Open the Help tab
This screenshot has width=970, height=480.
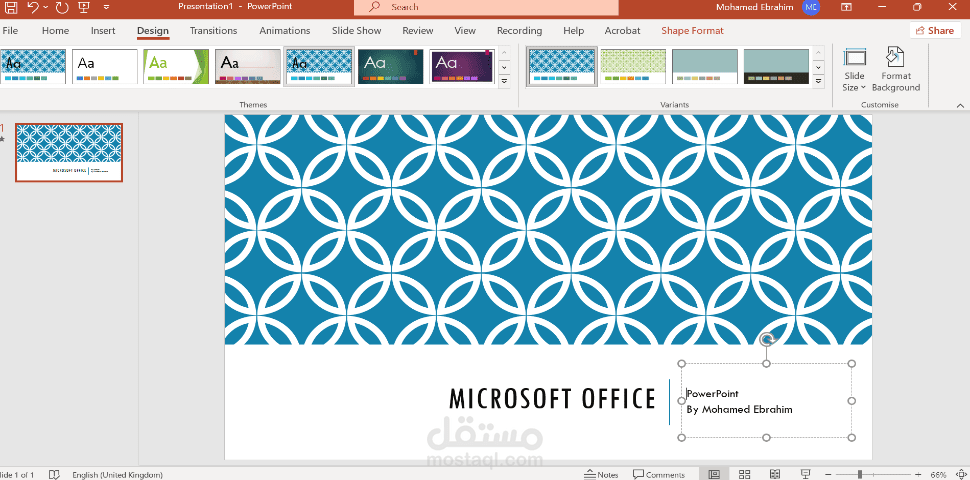[573, 30]
